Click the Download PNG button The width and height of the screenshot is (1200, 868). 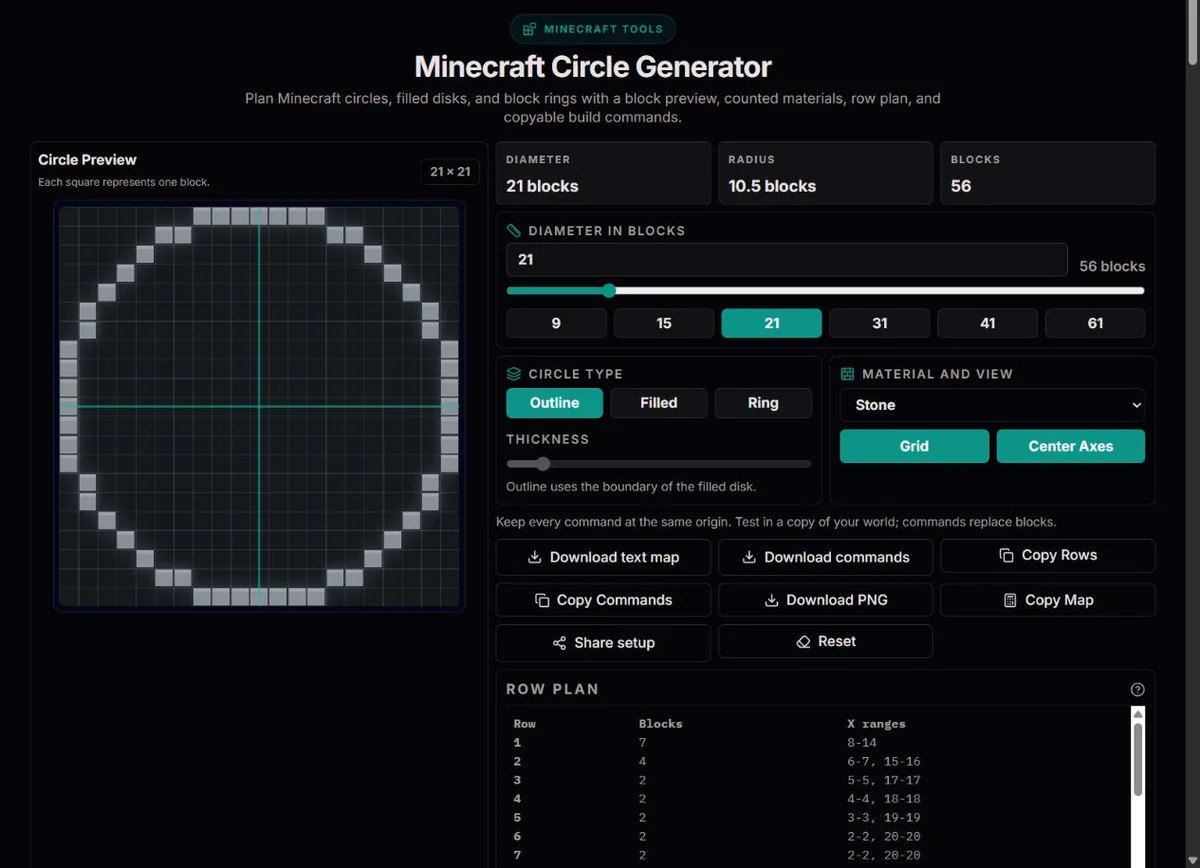[826, 600]
